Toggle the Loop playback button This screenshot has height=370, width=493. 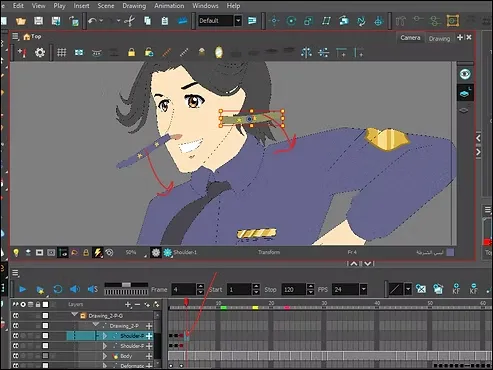point(58,289)
